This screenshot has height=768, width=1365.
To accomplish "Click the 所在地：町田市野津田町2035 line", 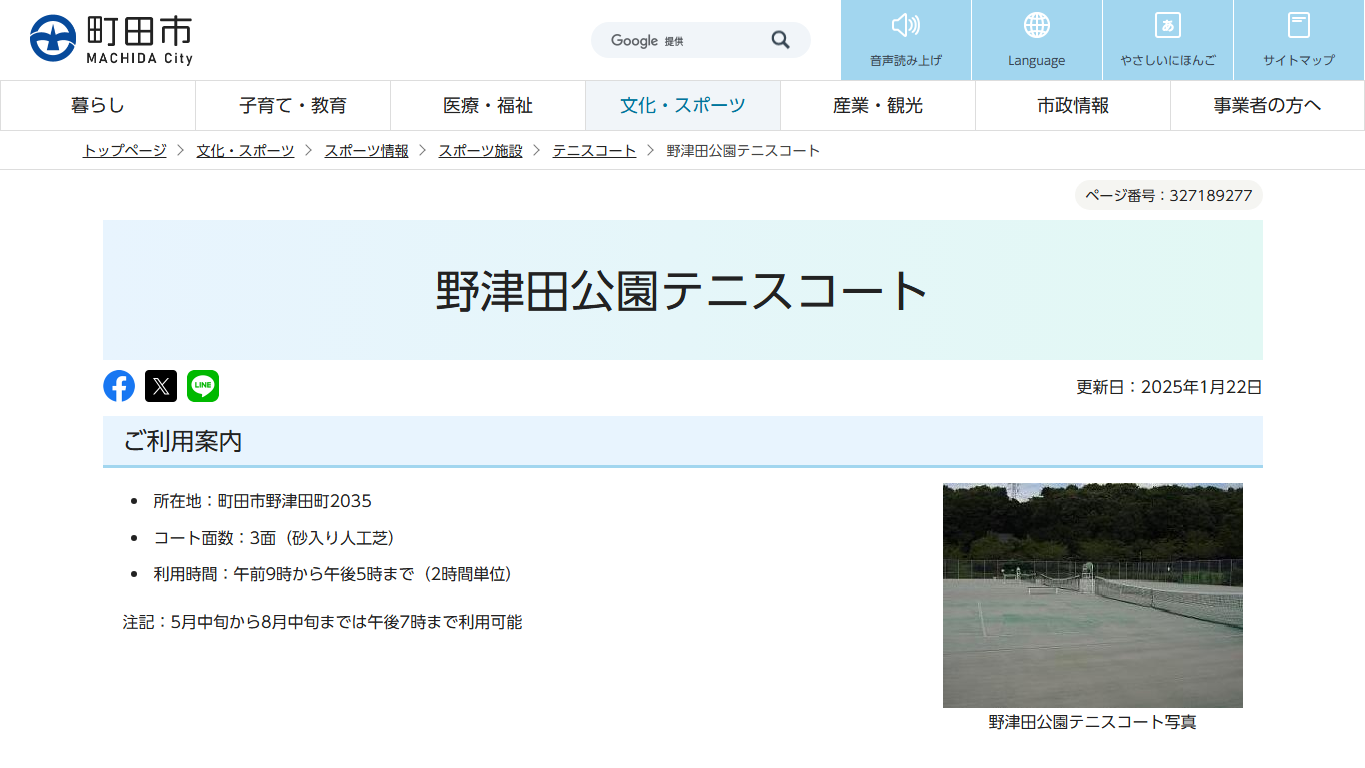I will pyautogui.click(x=262, y=501).
